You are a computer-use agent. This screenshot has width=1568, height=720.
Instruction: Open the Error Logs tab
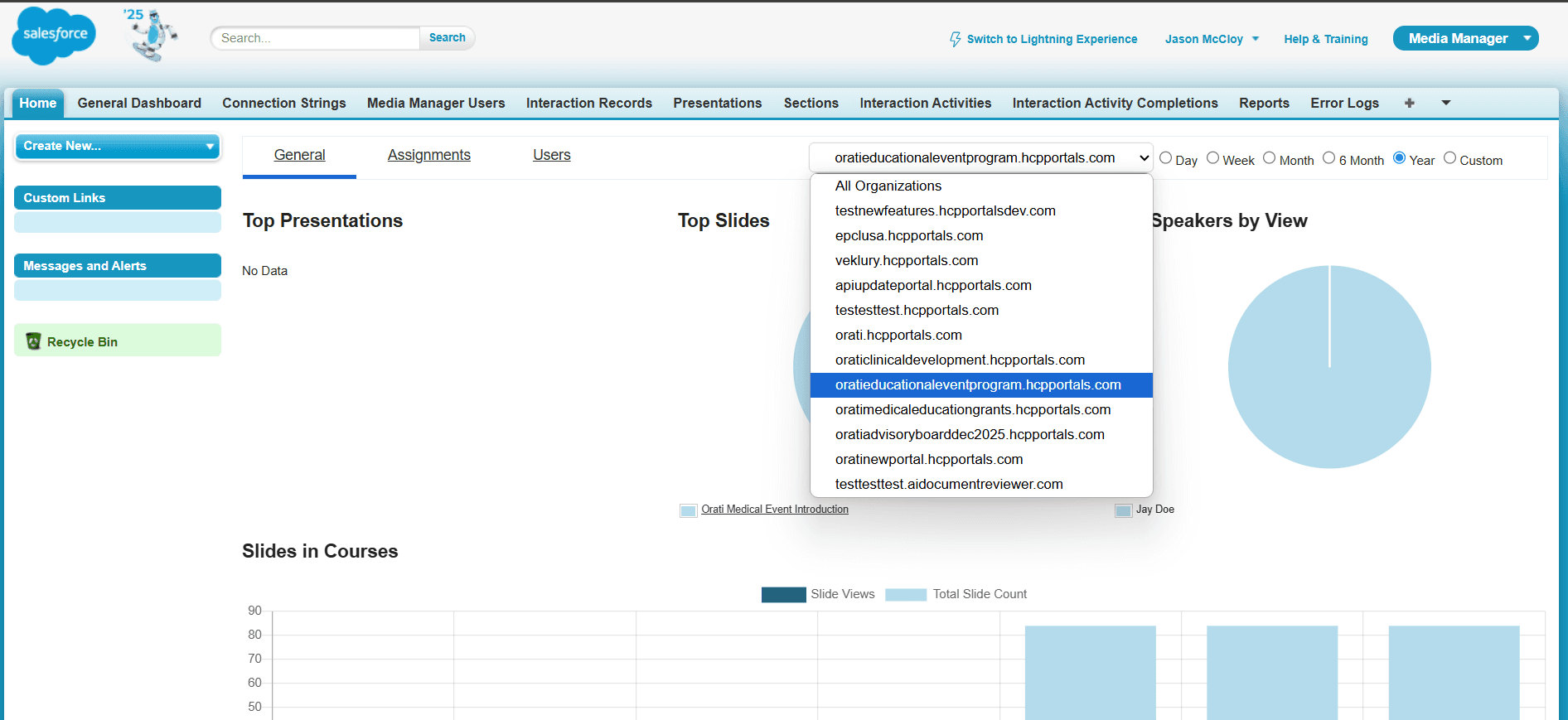click(x=1345, y=103)
